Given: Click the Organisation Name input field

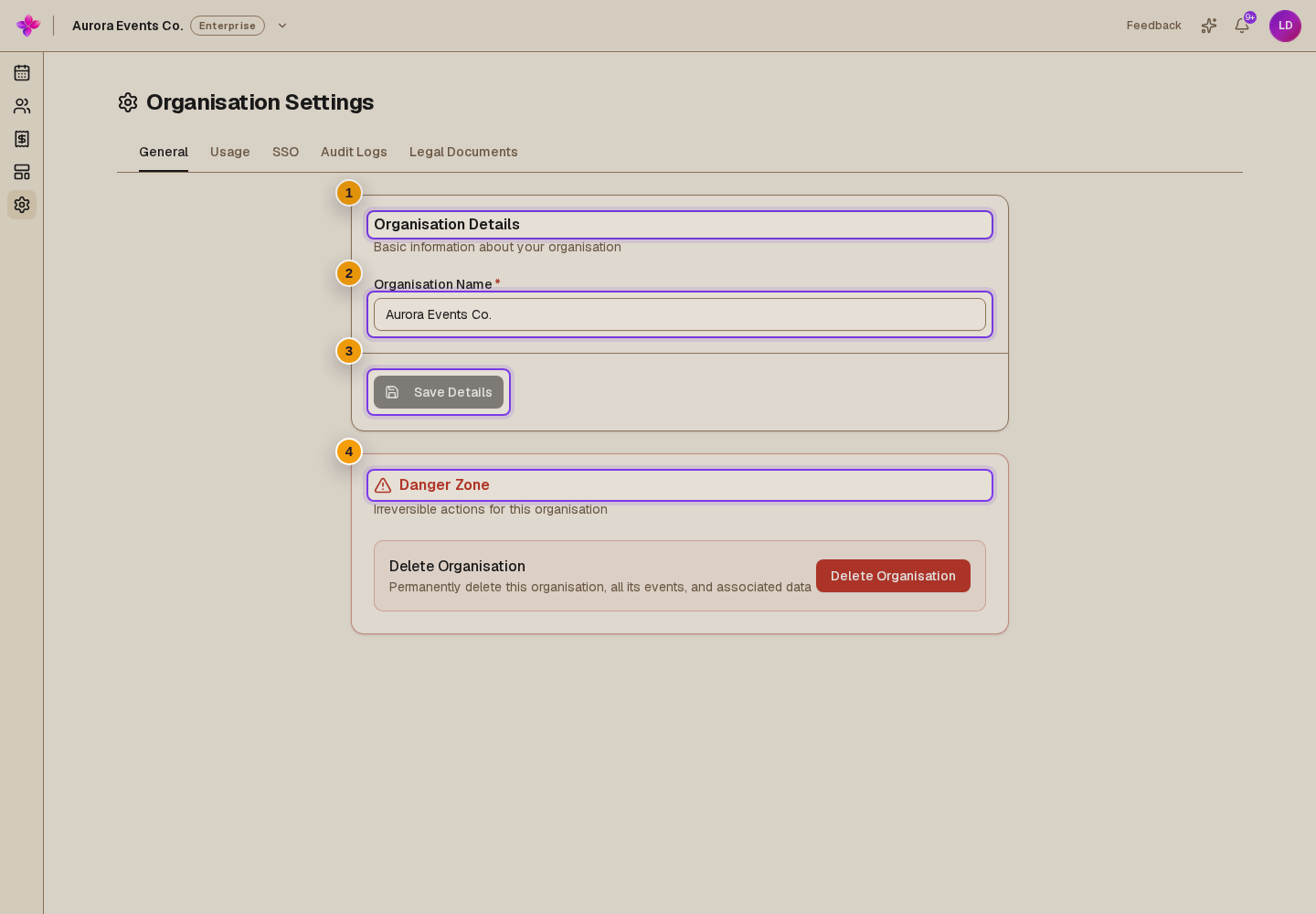Looking at the screenshot, I should coord(680,314).
